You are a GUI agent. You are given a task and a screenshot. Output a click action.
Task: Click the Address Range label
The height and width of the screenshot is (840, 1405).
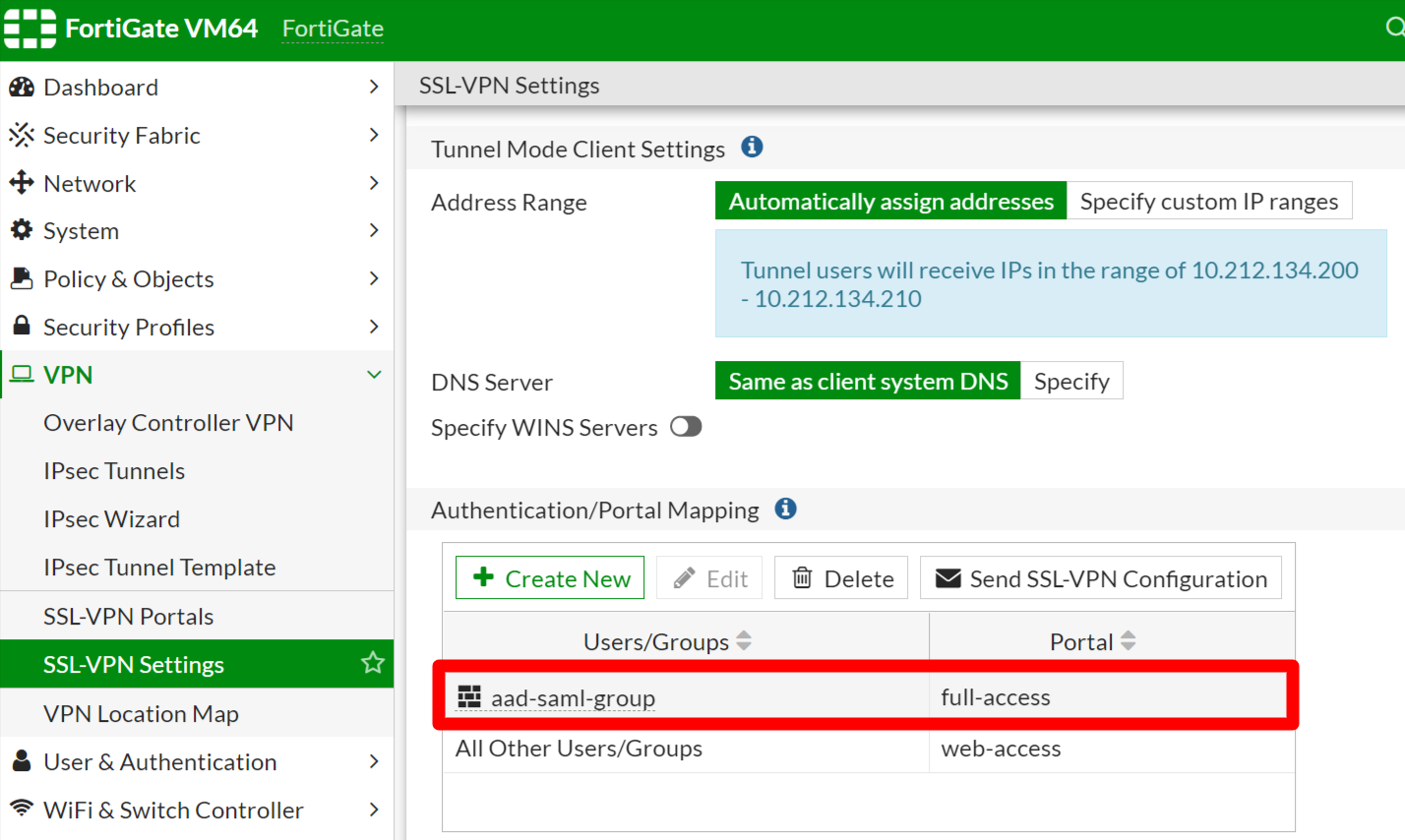click(509, 203)
